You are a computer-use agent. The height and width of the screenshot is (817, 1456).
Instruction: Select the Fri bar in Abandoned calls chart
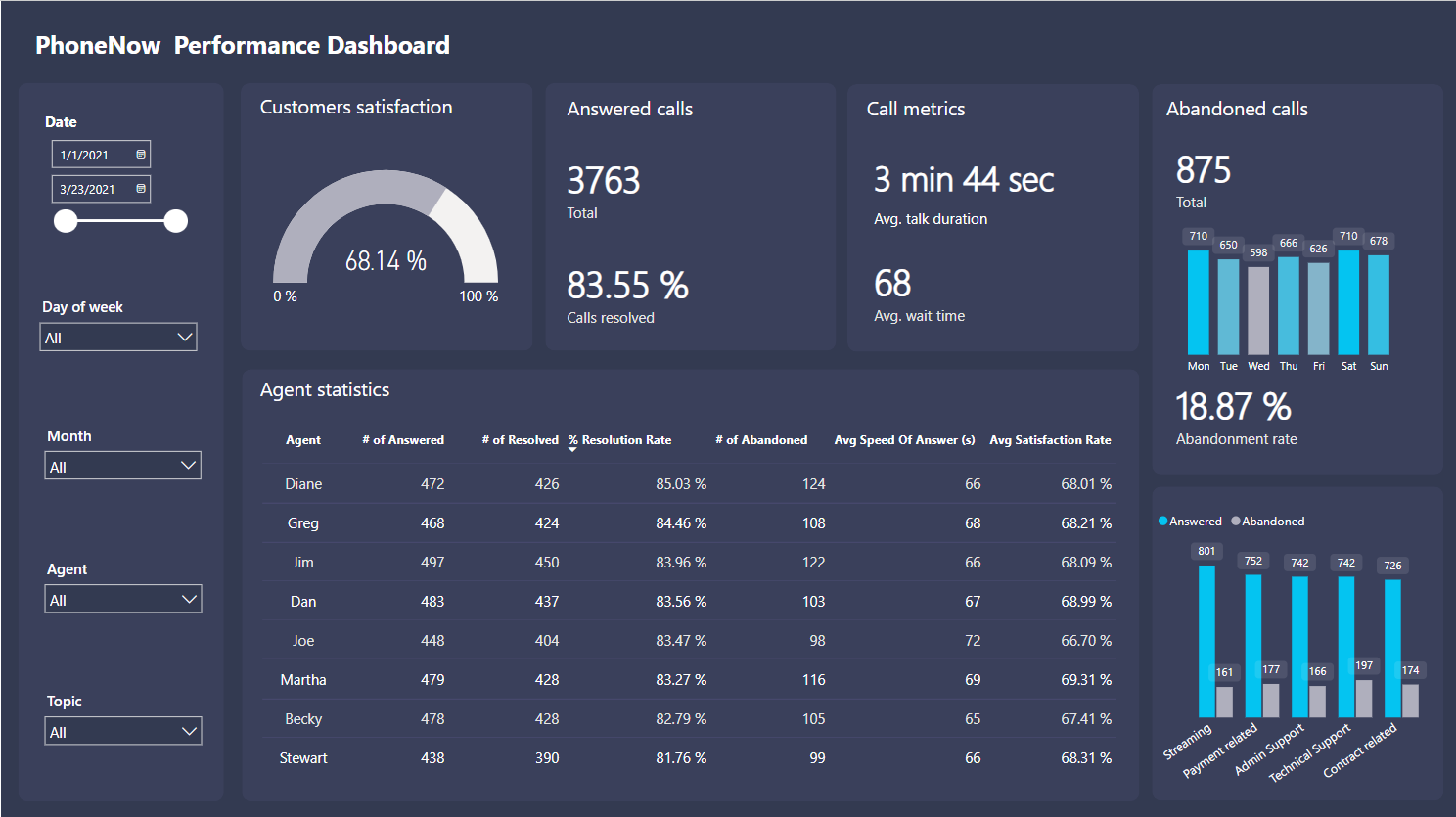coord(1319,308)
